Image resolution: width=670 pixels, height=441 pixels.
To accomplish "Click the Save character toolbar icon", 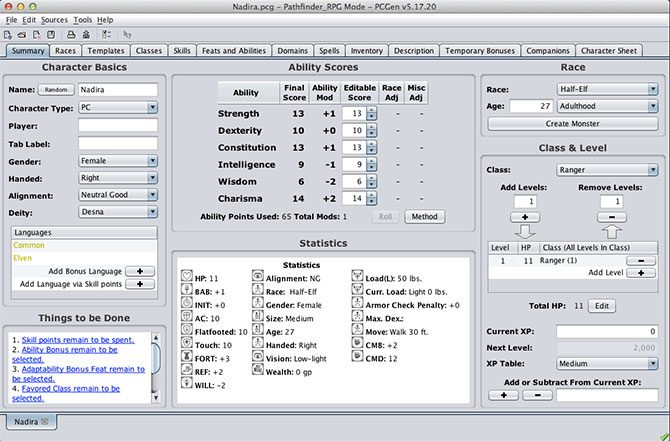I will (51, 35).
